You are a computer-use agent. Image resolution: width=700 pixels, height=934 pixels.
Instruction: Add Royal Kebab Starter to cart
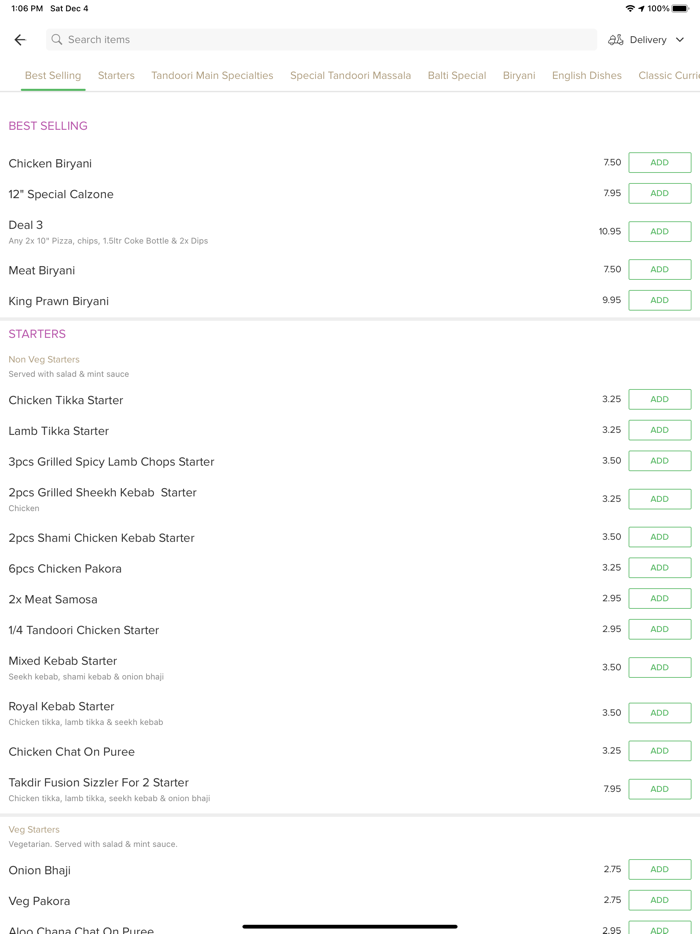pyautogui.click(x=659, y=712)
